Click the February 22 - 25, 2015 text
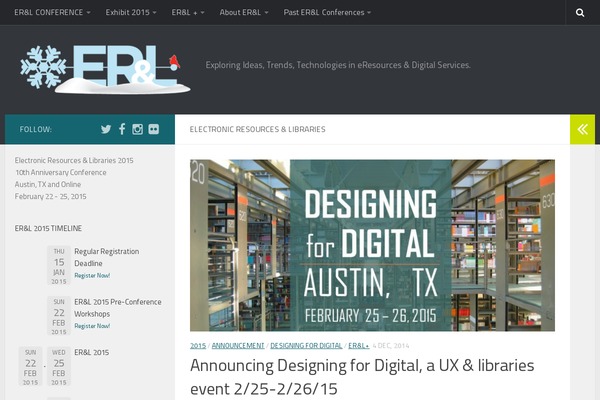This screenshot has width=600, height=400. coord(51,196)
